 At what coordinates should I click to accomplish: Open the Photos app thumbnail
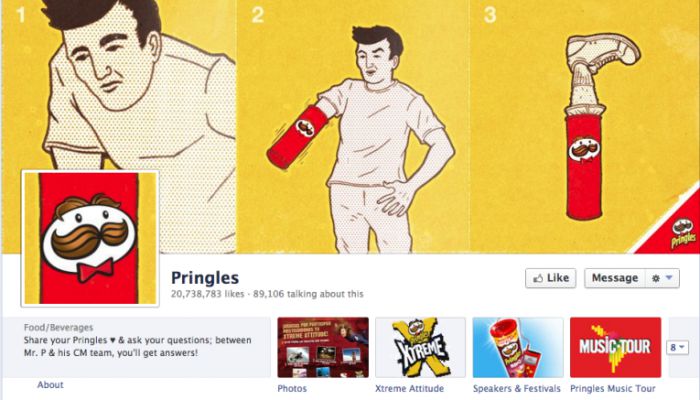point(323,347)
